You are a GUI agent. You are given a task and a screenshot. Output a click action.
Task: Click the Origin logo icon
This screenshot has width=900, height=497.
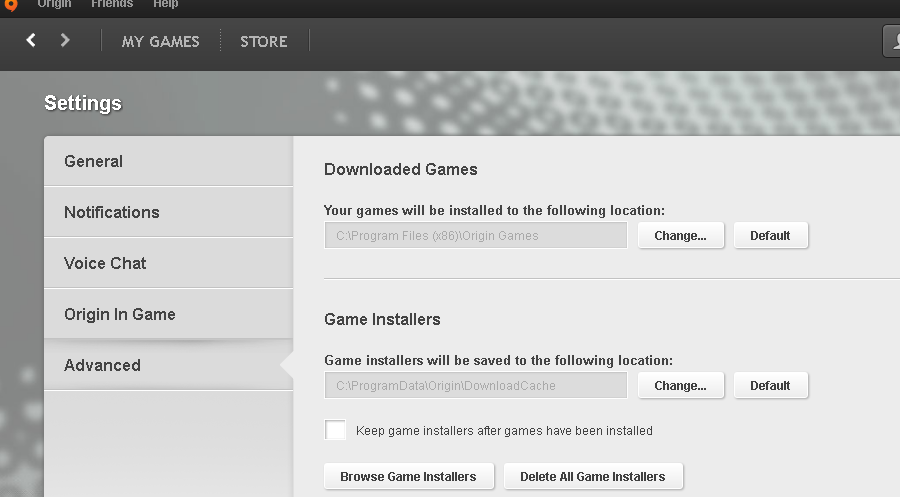11,5
